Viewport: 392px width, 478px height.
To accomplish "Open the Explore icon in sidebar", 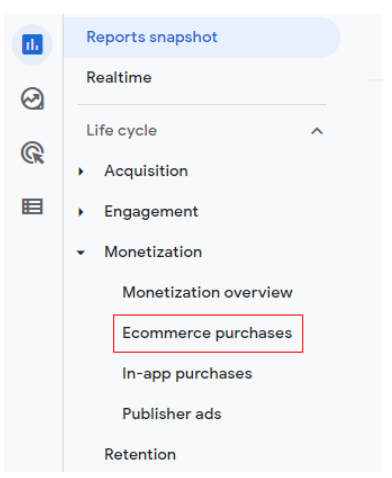I will (32, 98).
